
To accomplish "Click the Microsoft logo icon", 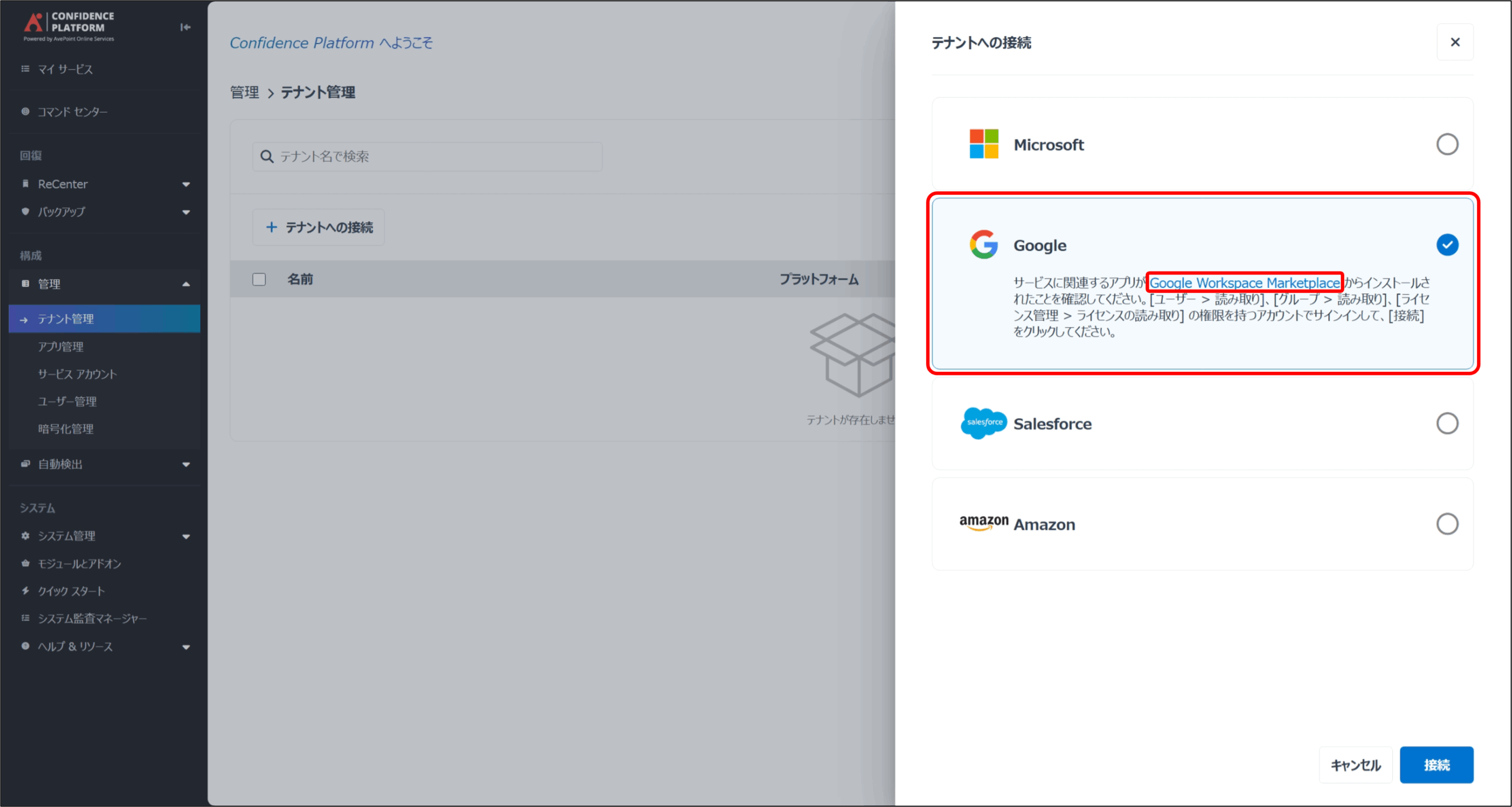I will pyautogui.click(x=983, y=144).
